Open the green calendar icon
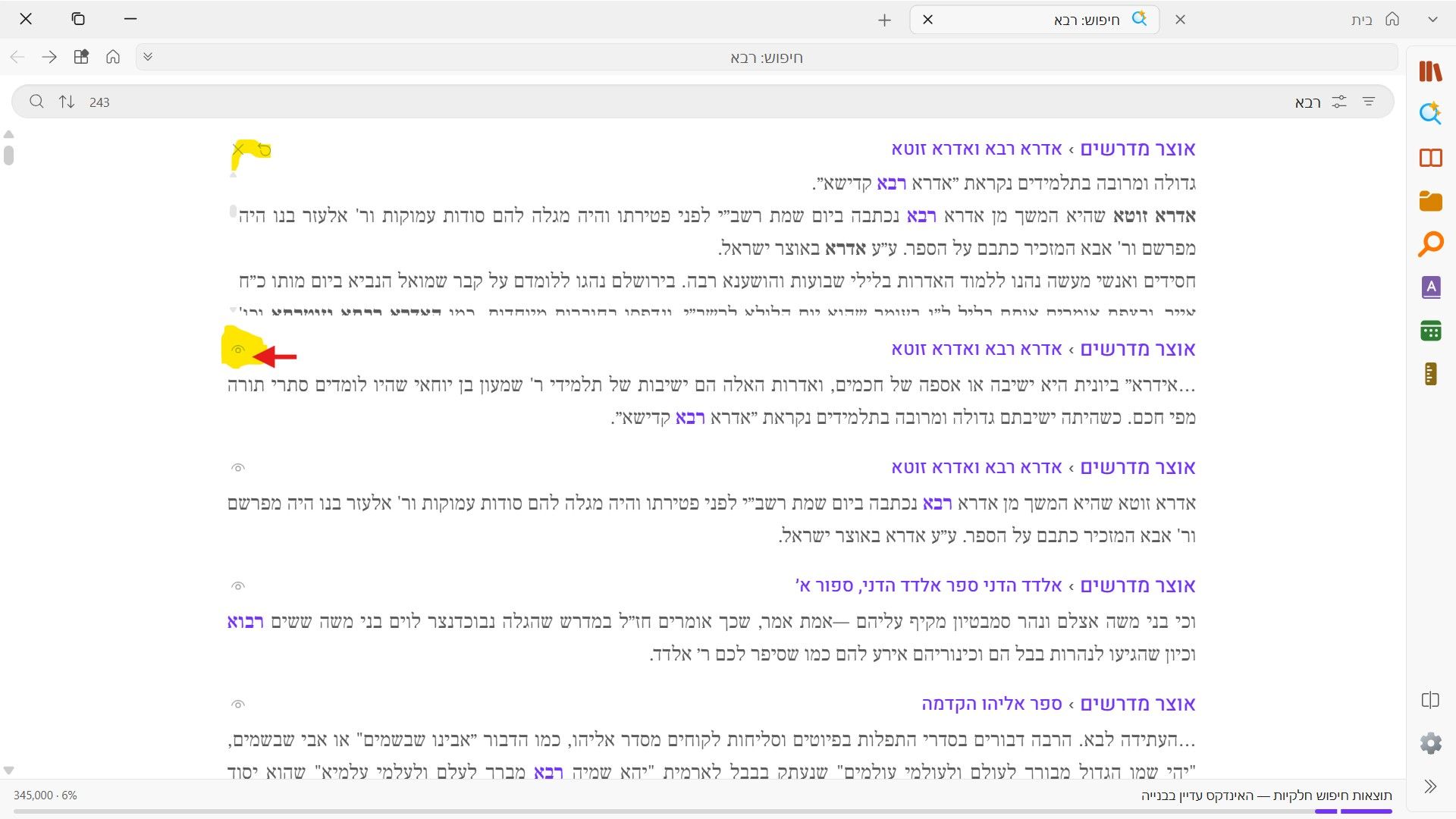Viewport: 1456px width, 819px height. point(1430,331)
